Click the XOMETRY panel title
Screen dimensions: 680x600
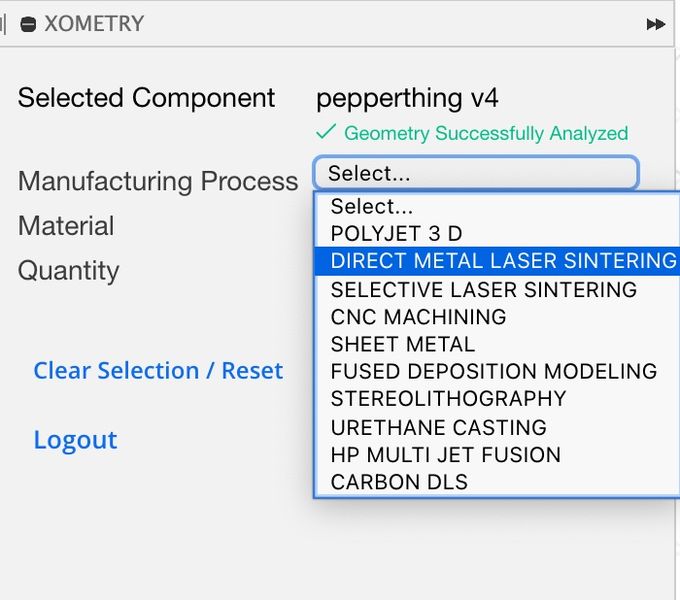point(93,24)
